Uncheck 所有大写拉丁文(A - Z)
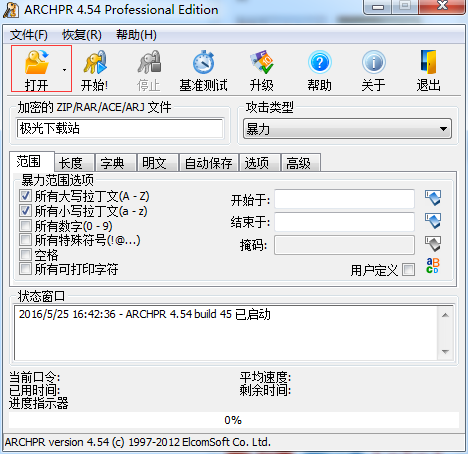The image size is (468, 454). pyautogui.click(x=25, y=196)
